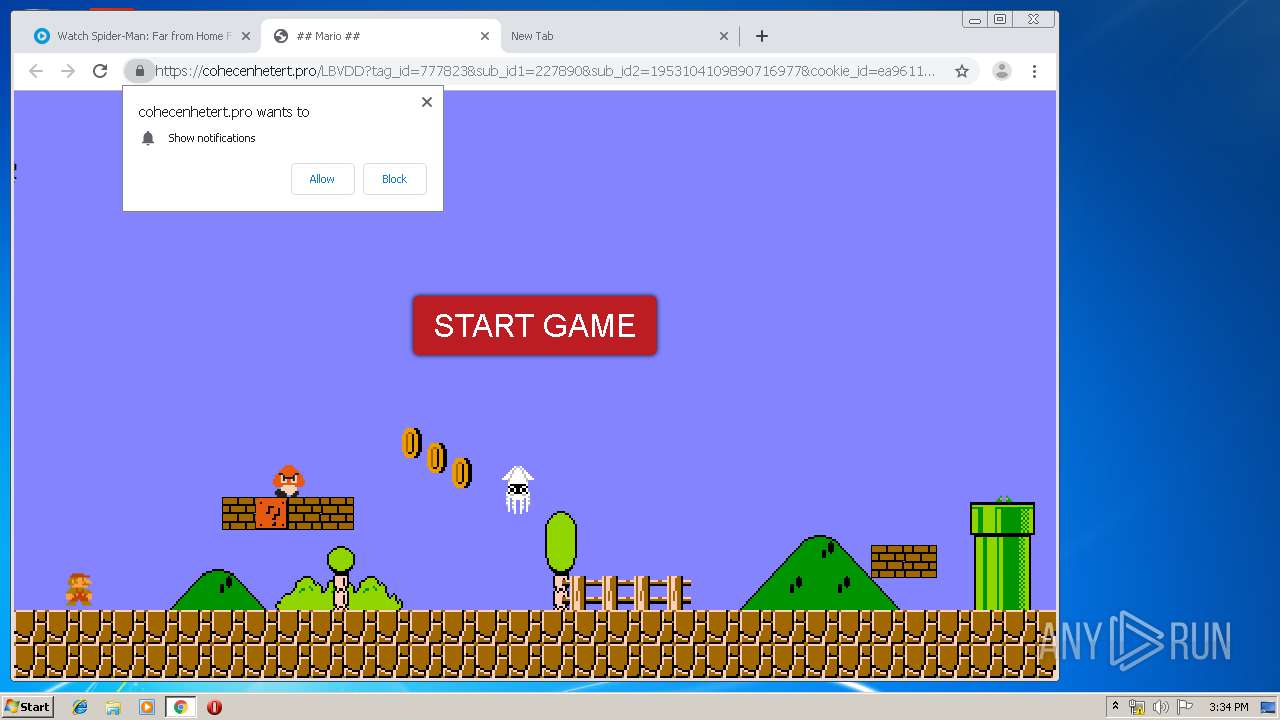This screenshot has width=1280, height=720.
Task: Click the green warp pipe
Action: coord(1002,556)
